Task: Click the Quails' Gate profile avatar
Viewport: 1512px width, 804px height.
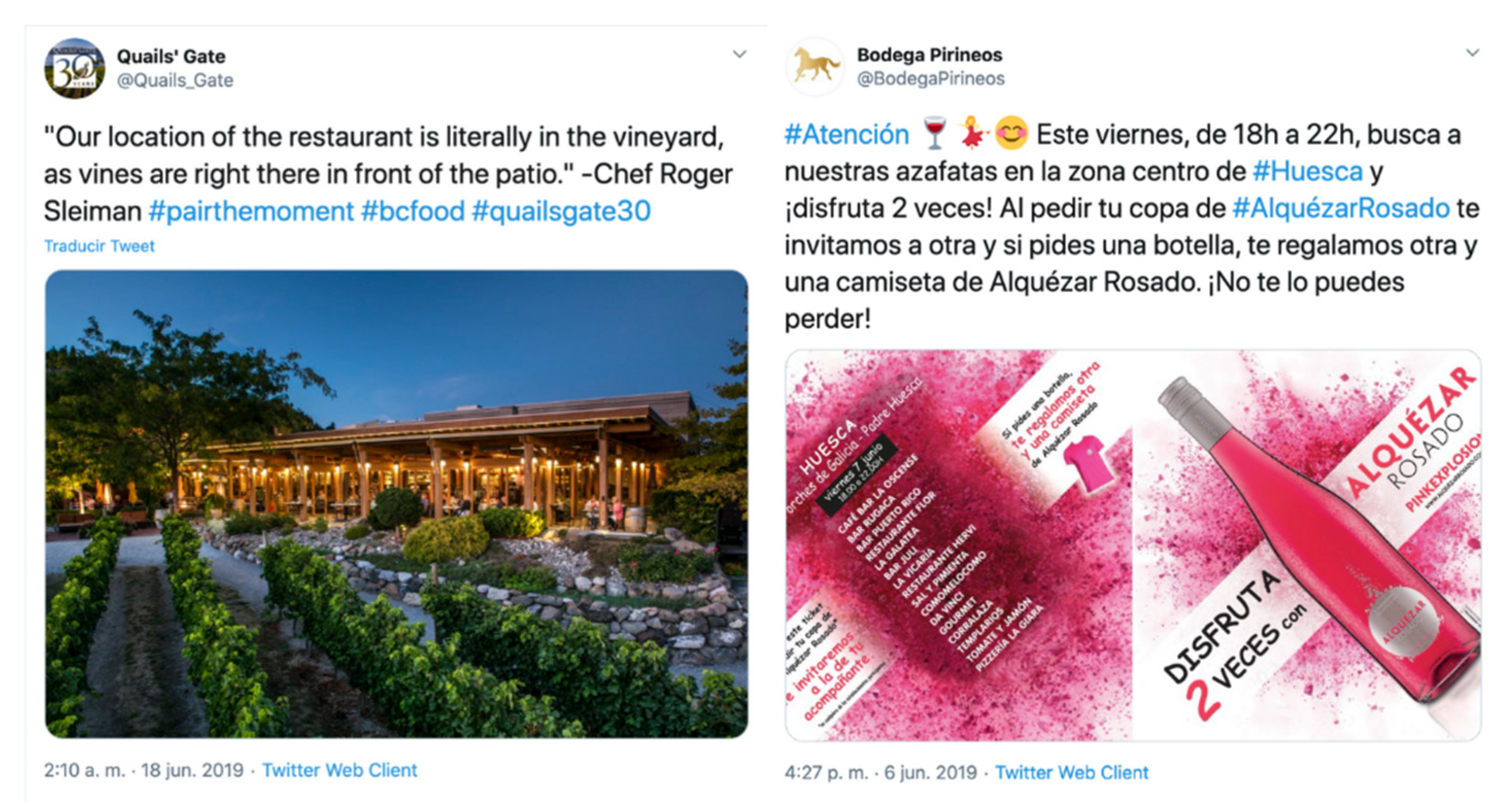Action: (75, 68)
